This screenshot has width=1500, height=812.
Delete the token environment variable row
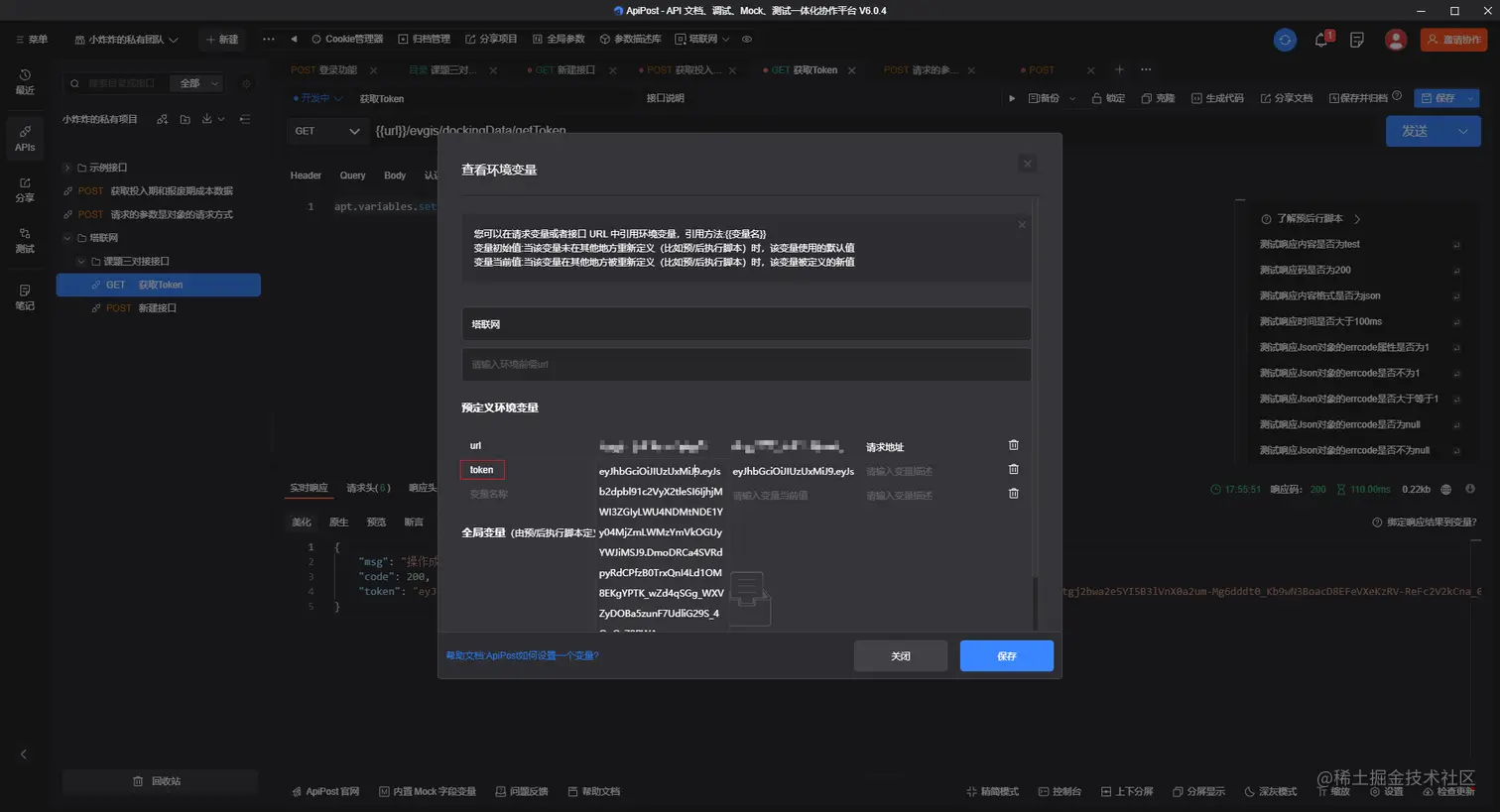click(x=1013, y=469)
